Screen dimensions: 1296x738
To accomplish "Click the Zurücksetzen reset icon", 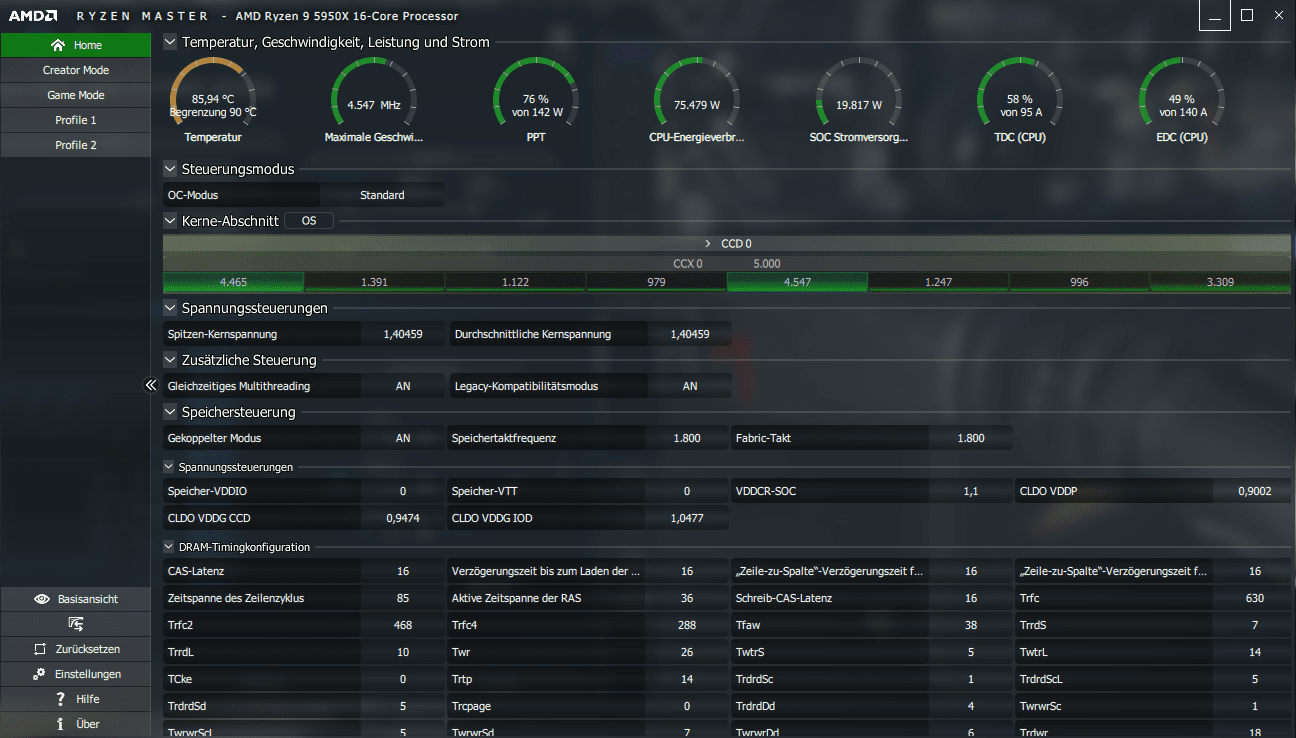I will [40, 649].
